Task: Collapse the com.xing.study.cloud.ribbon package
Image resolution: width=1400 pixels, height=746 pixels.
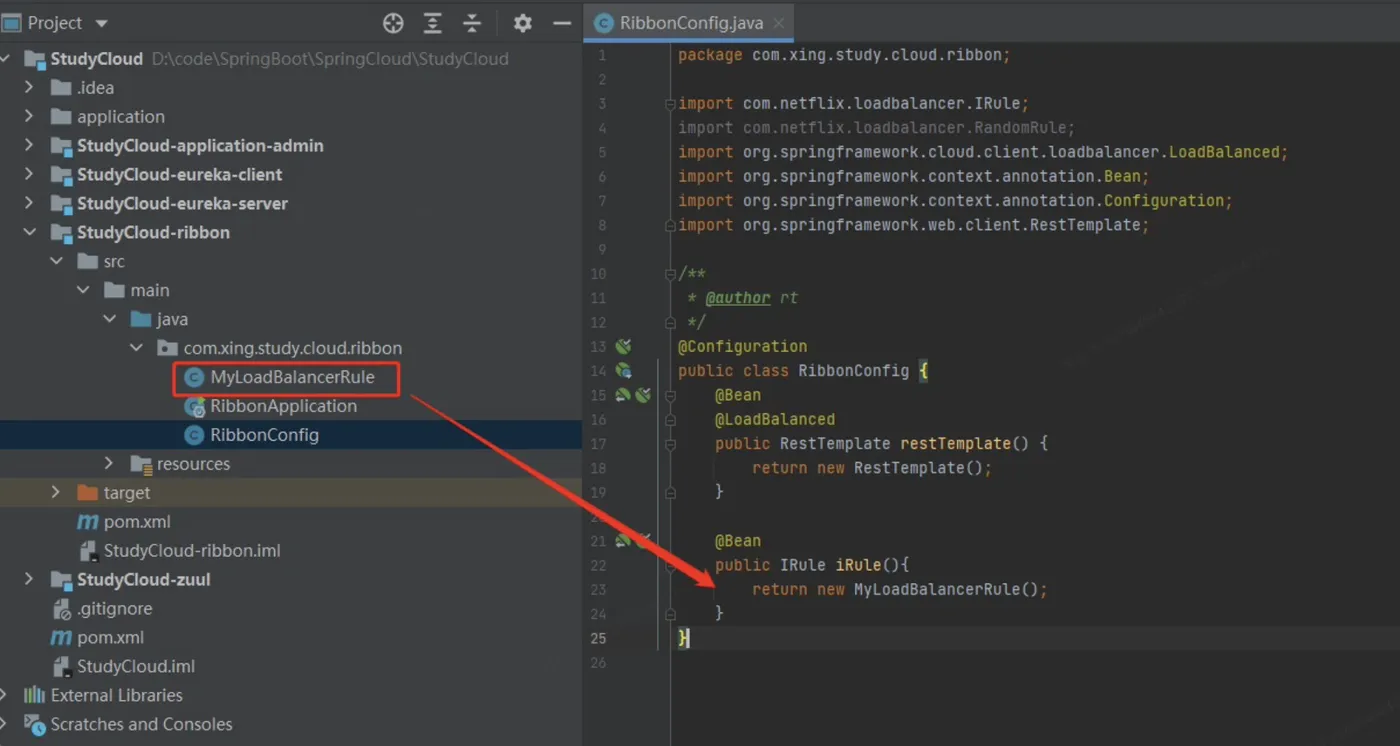Action: click(136, 349)
